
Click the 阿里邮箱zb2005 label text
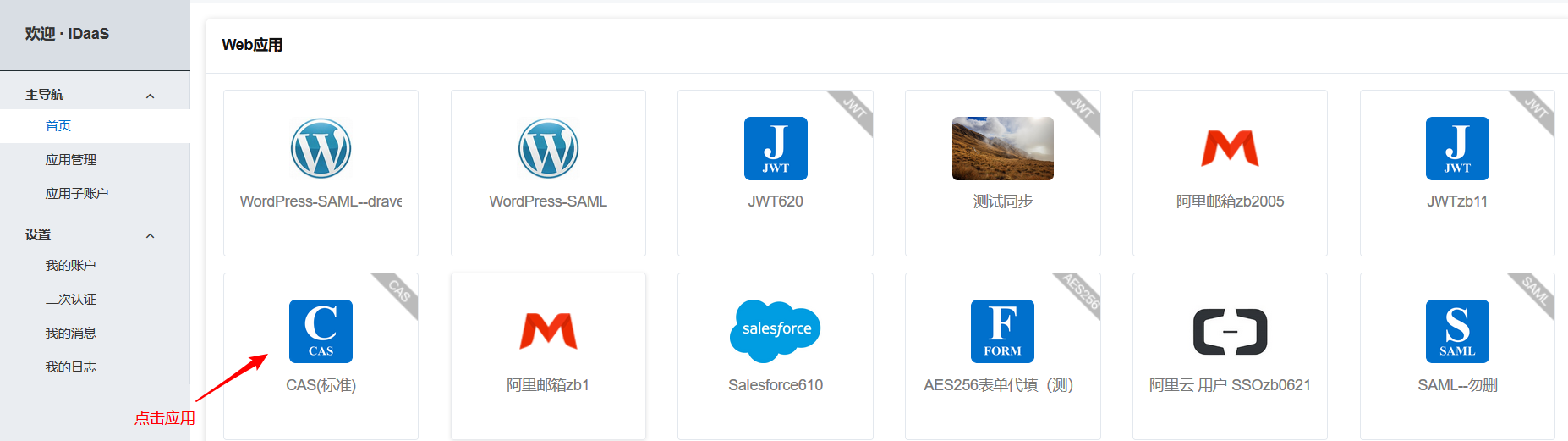tap(1230, 201)
